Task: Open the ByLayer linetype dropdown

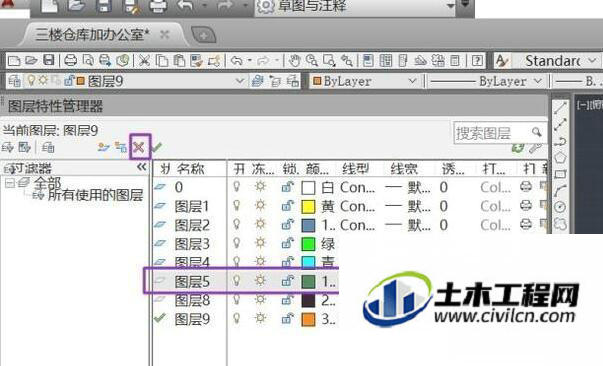Action: pyautogui.click(x=538, y=81)
